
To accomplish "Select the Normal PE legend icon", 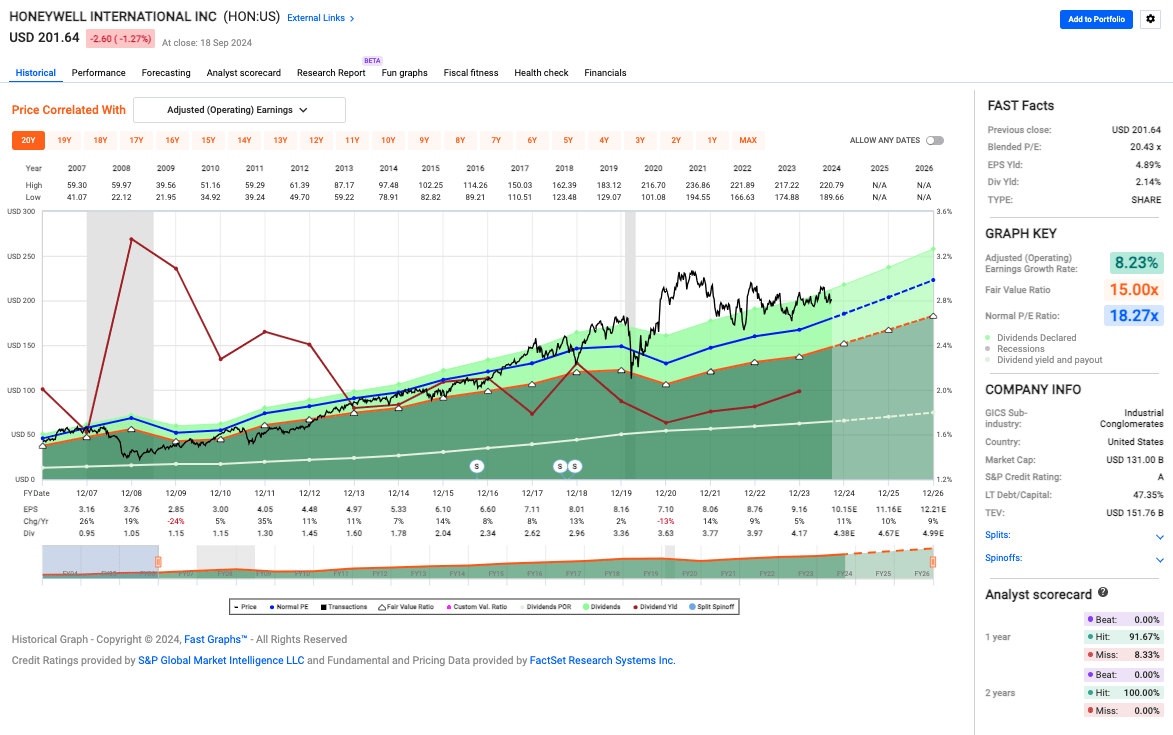I will point(271,606).
